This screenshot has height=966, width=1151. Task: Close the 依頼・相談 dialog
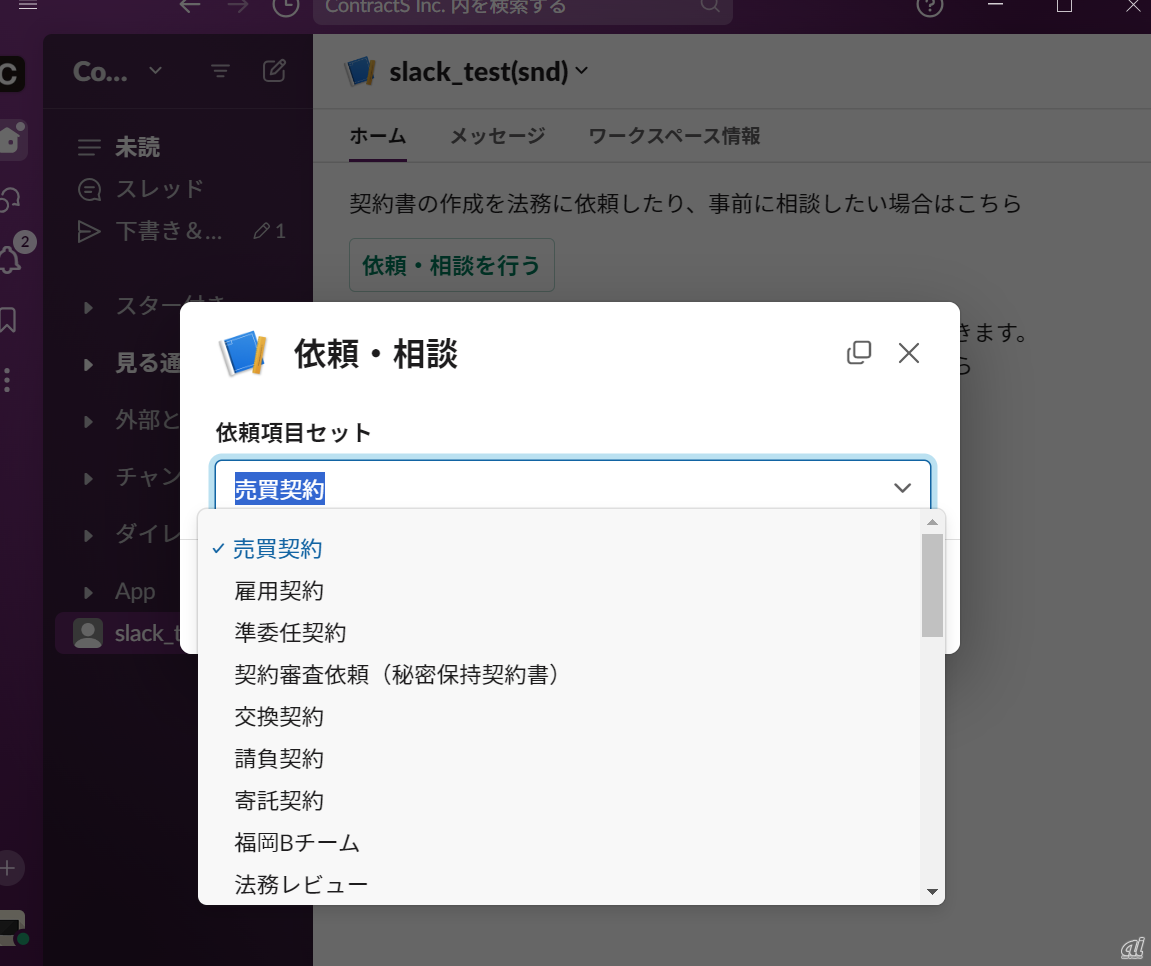tap(909, 353)
